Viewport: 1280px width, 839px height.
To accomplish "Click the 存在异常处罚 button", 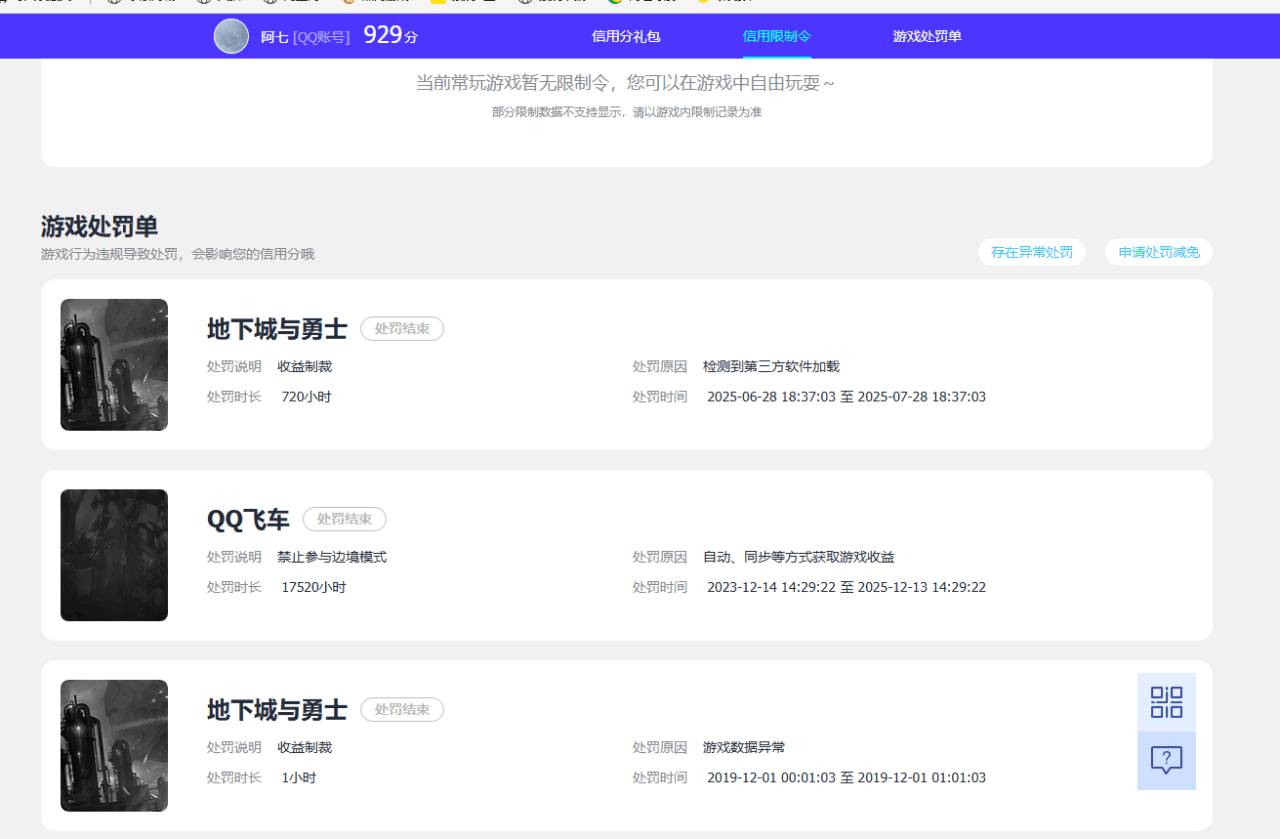I will tap(1031, 253).
